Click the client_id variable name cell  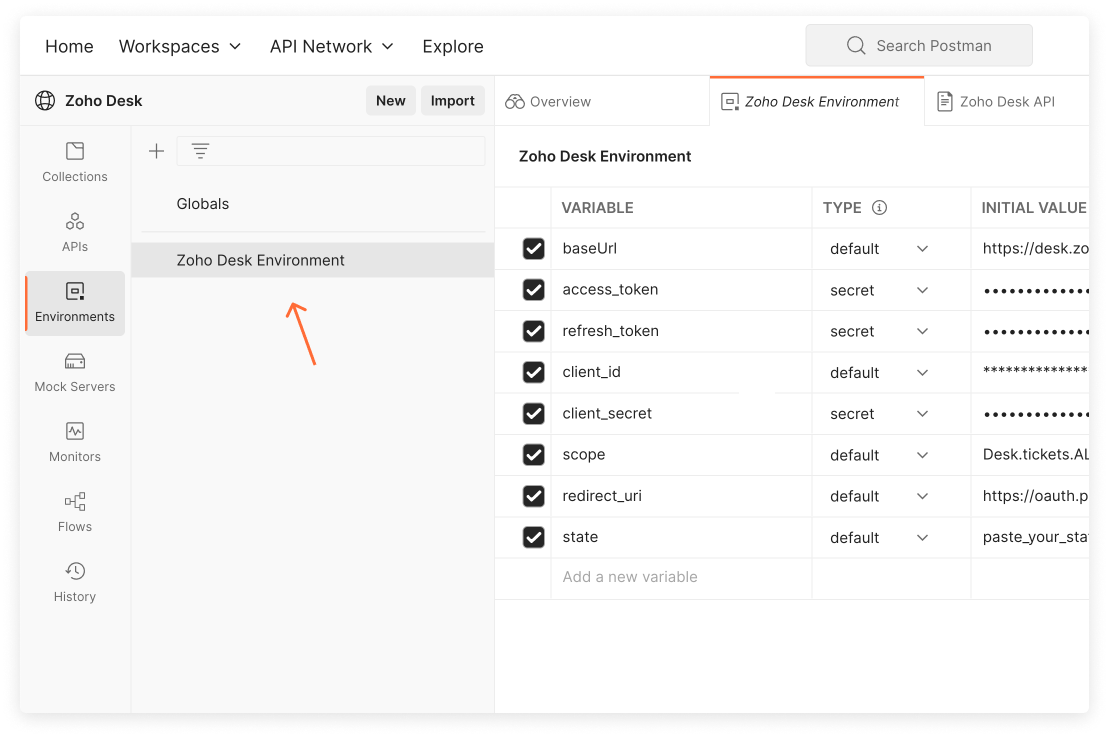(681, 372)
